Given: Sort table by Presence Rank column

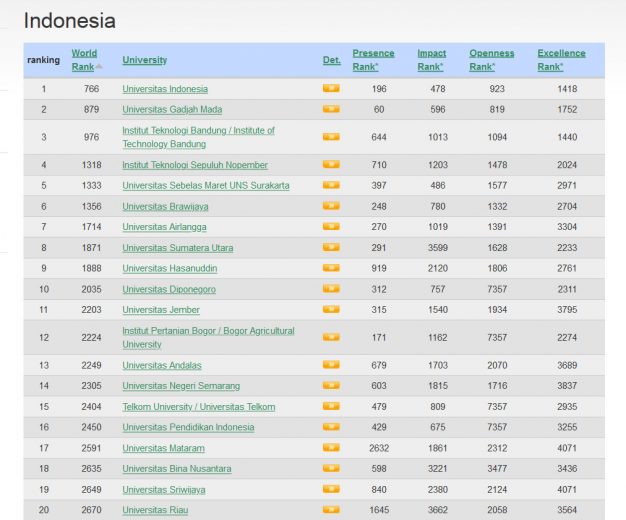Looking at the screenshot, I should [x=372, y=59].
